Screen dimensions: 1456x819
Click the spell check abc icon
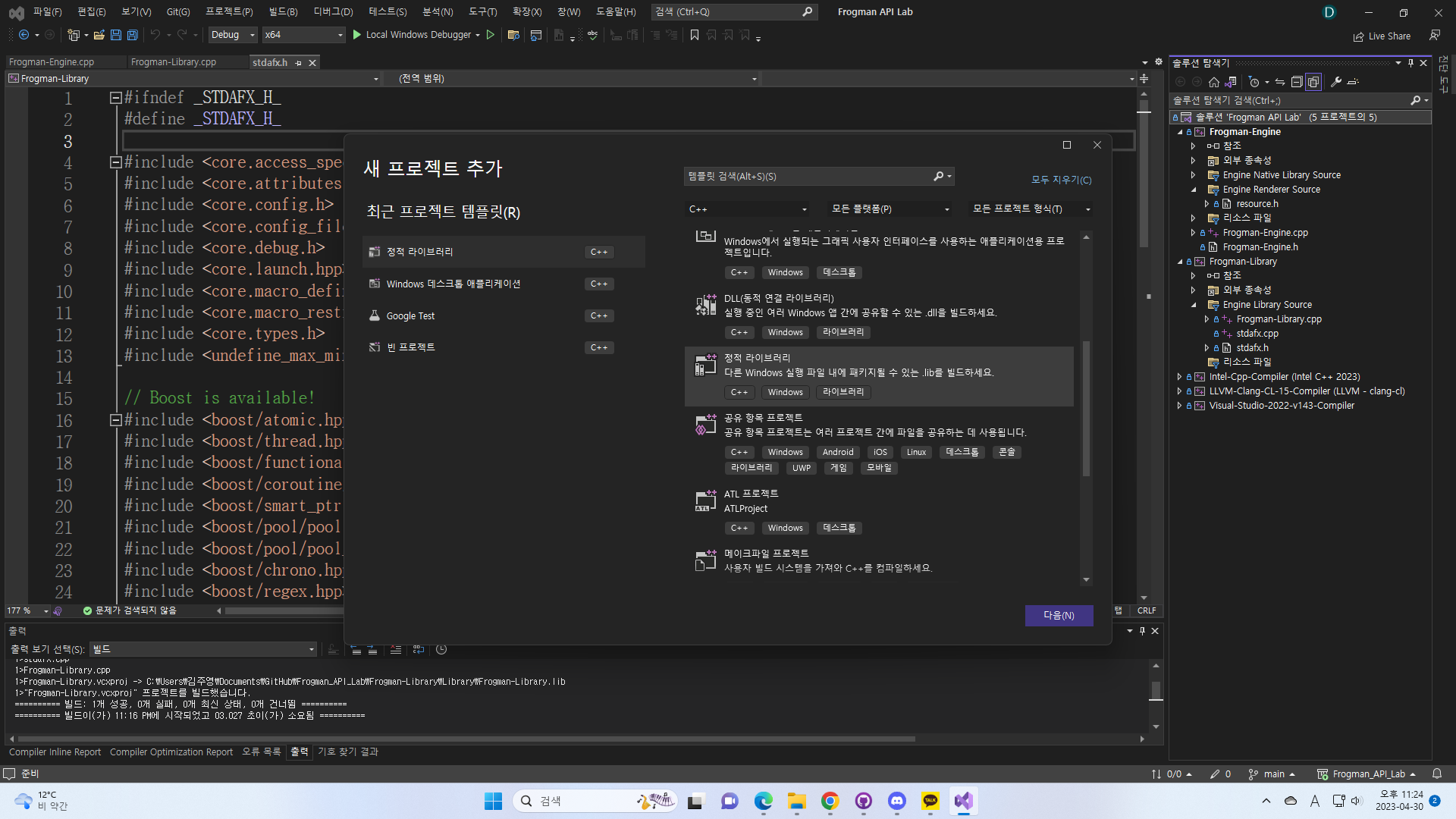(592, 35)
